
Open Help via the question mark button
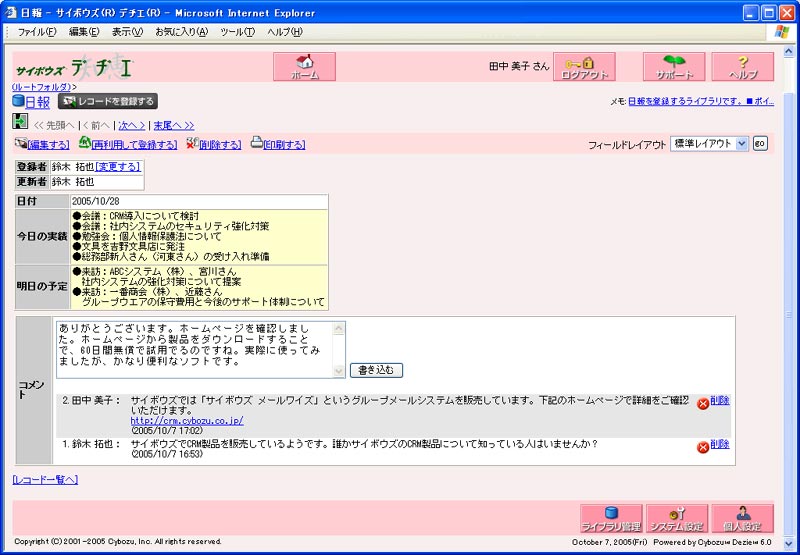pos(742,66)
